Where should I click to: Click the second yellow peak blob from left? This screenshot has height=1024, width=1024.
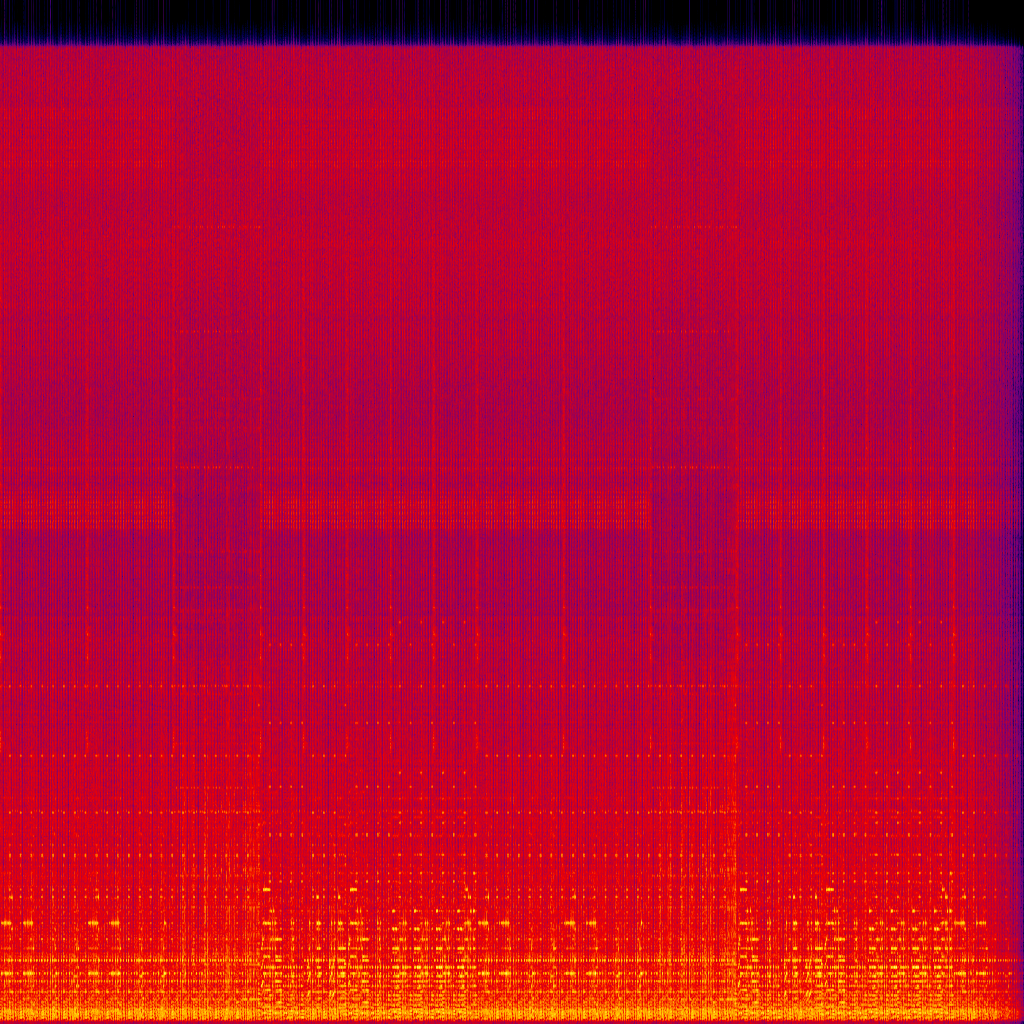tap(354, 889)
